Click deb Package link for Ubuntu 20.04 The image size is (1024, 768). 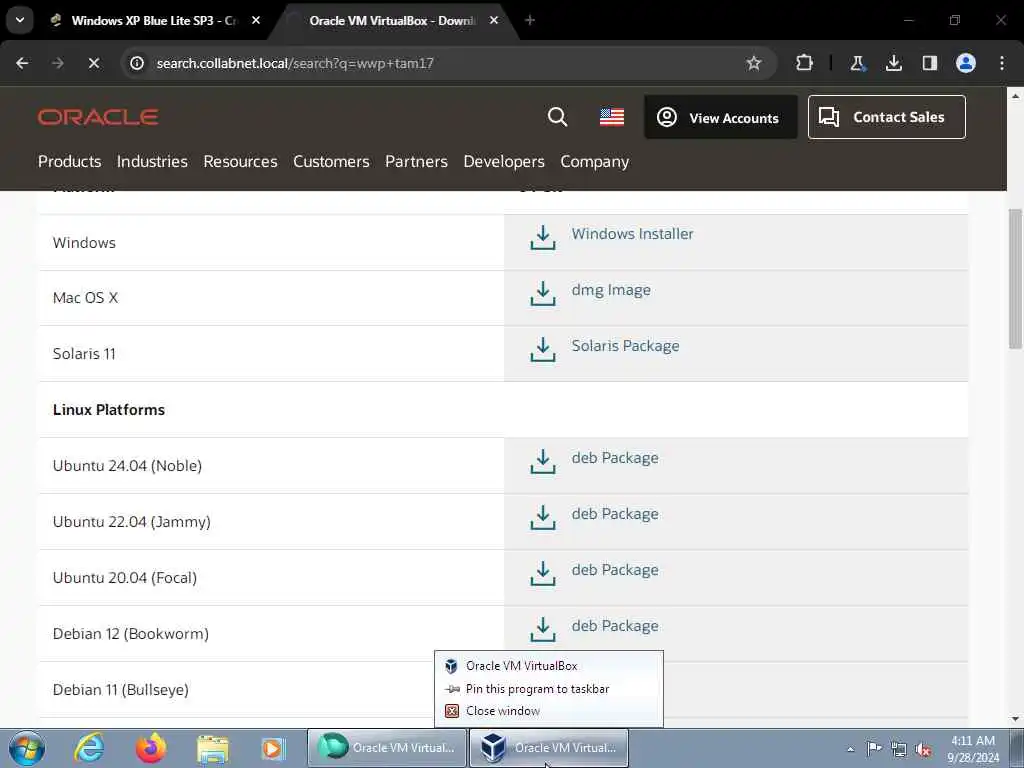tap(615, 569)
